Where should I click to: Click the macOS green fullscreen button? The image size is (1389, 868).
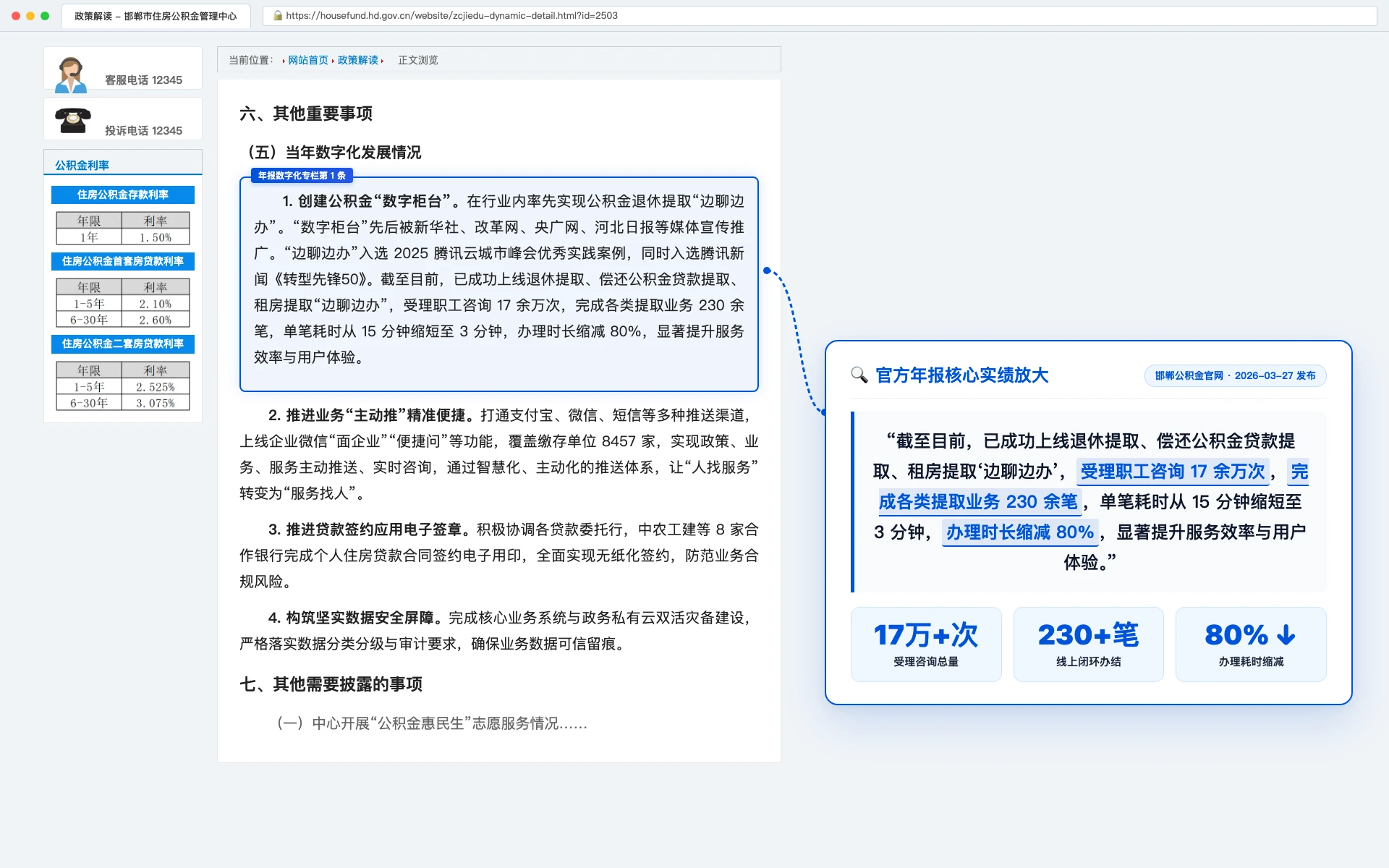coord(45,15)
